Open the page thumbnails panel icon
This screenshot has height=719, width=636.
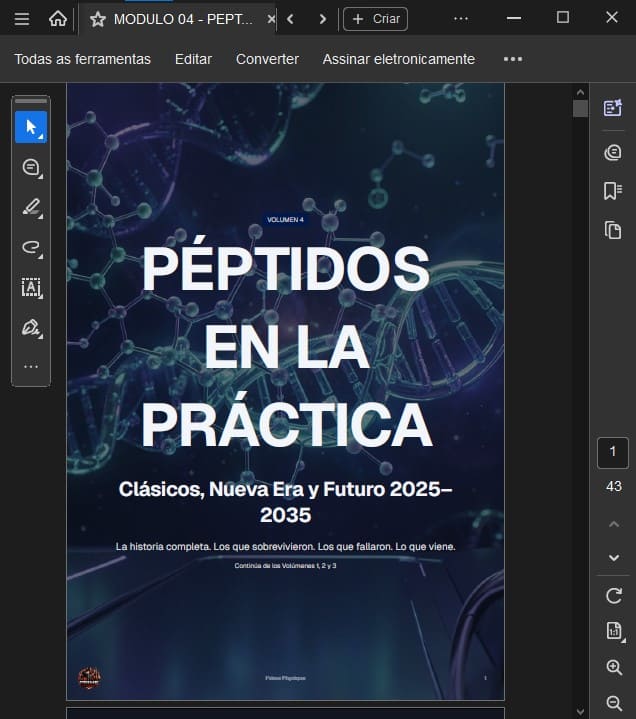click(x=613, y=230)
